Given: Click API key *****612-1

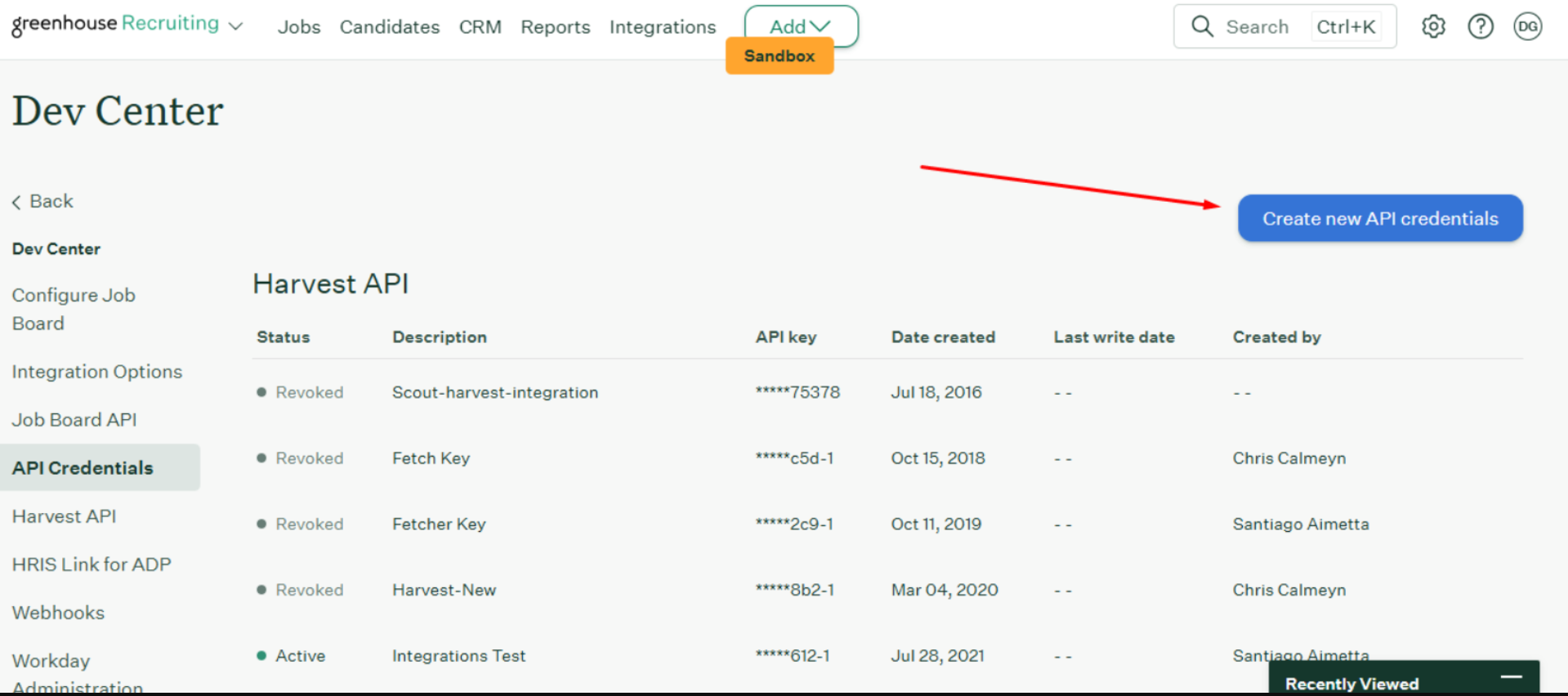Looking at the screenshot, I should tap(793, 656).
